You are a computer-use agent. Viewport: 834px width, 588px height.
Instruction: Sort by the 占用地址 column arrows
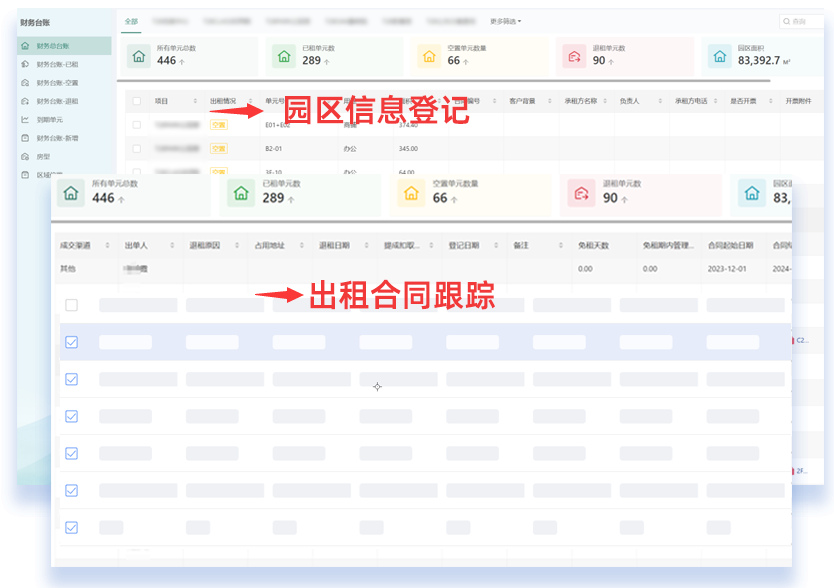pyautogui.click(x=302, y=245)
